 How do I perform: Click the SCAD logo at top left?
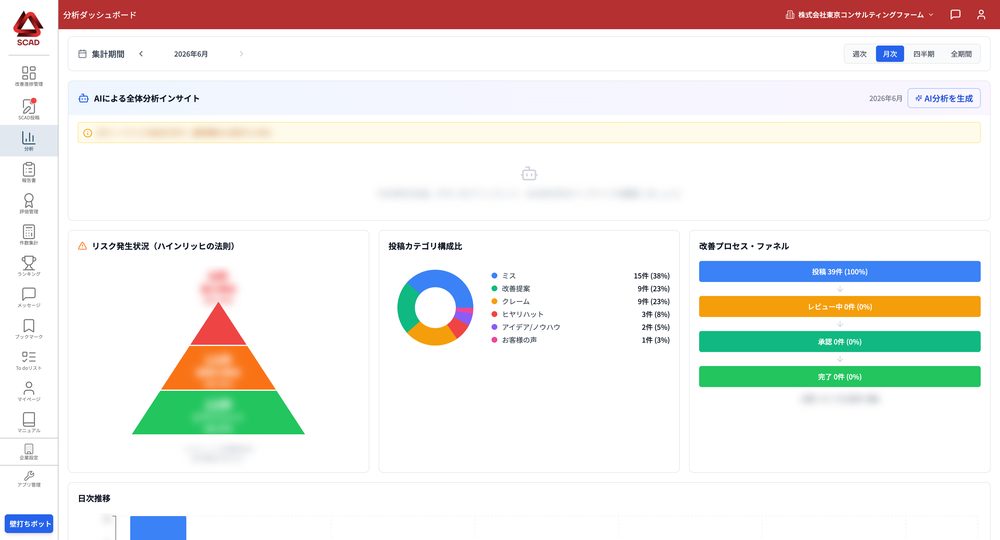tap(28, 29)
